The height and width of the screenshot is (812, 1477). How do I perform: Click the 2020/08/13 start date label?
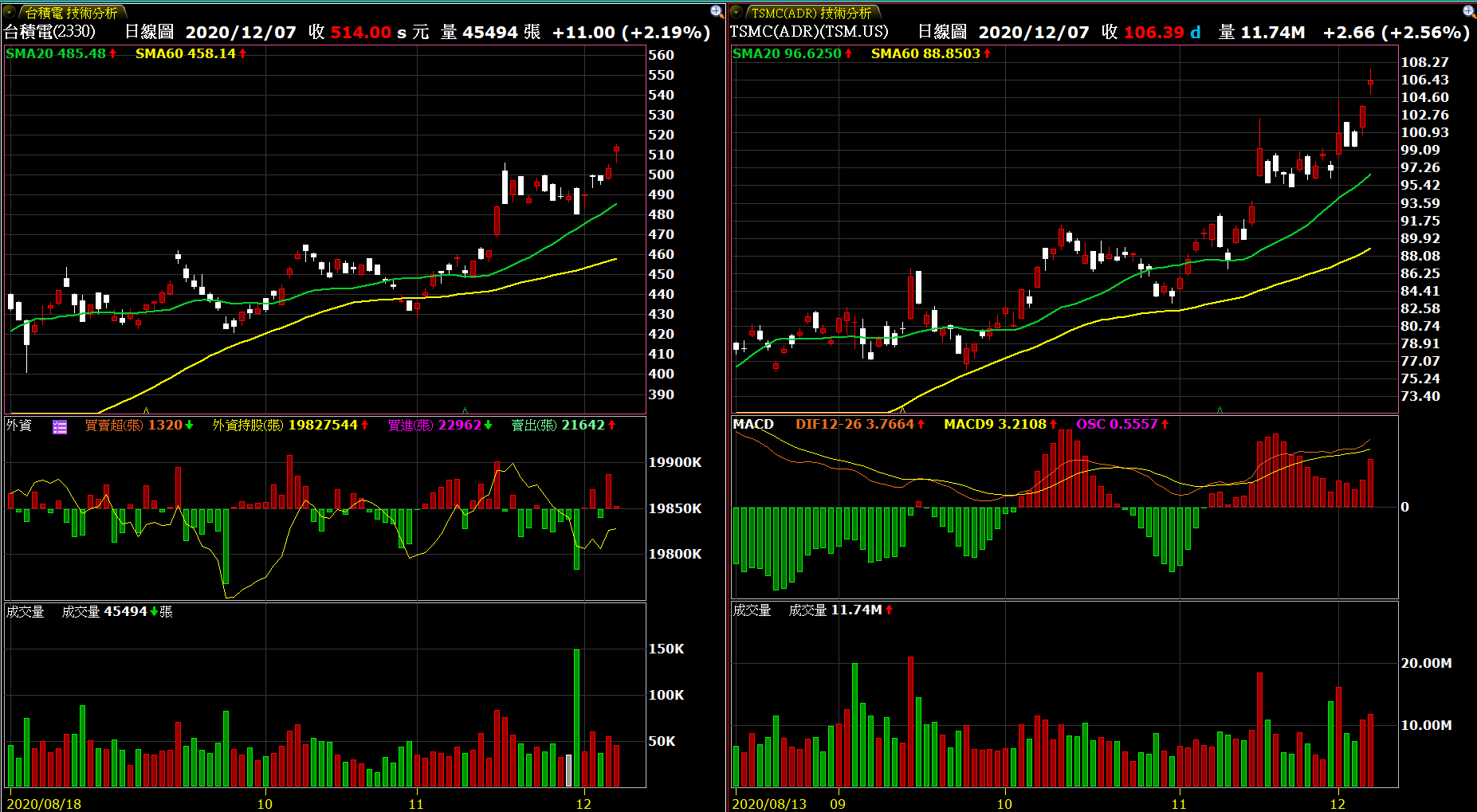769,804
